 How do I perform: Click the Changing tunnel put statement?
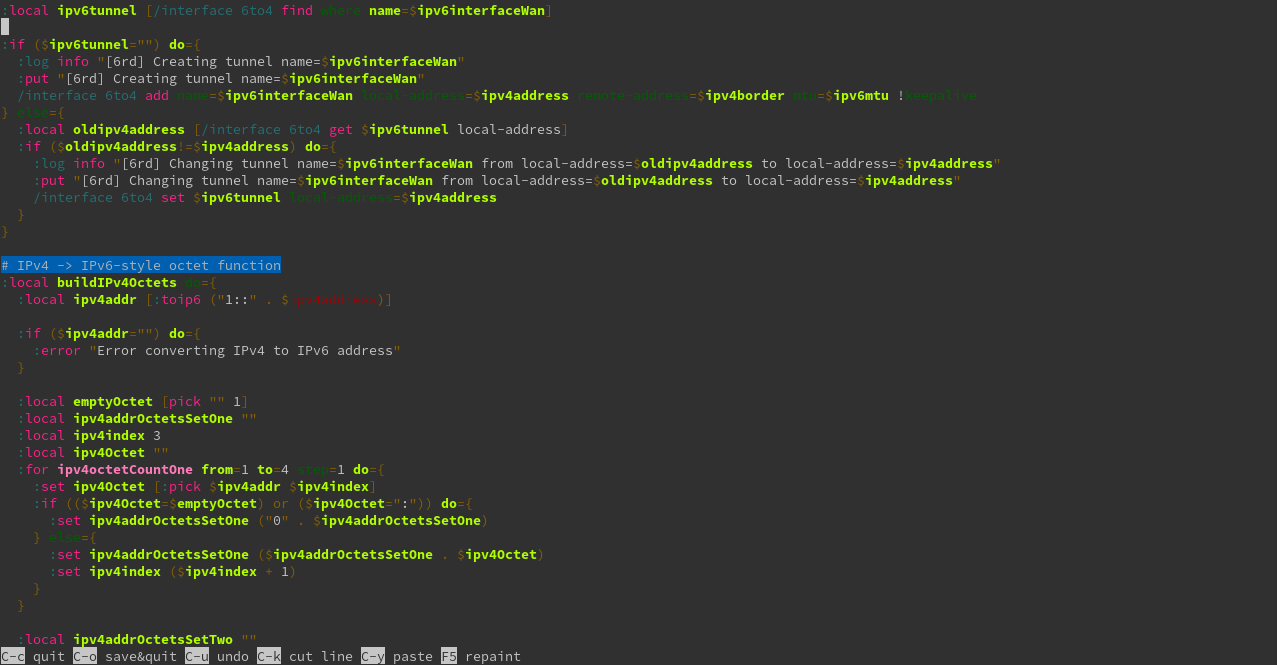point(300,180)
